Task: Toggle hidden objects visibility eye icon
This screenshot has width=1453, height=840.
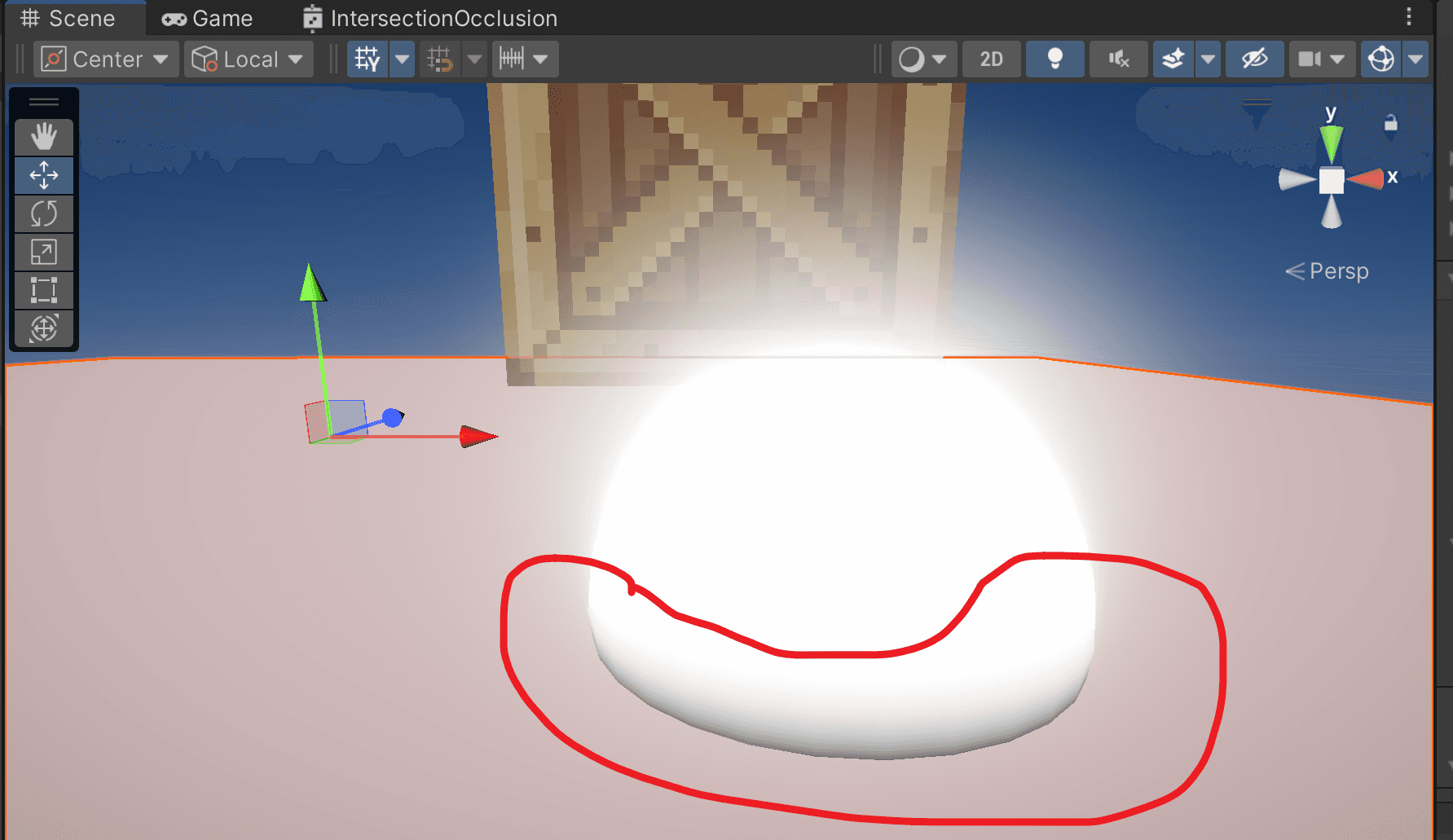Action: [1255, 59]
